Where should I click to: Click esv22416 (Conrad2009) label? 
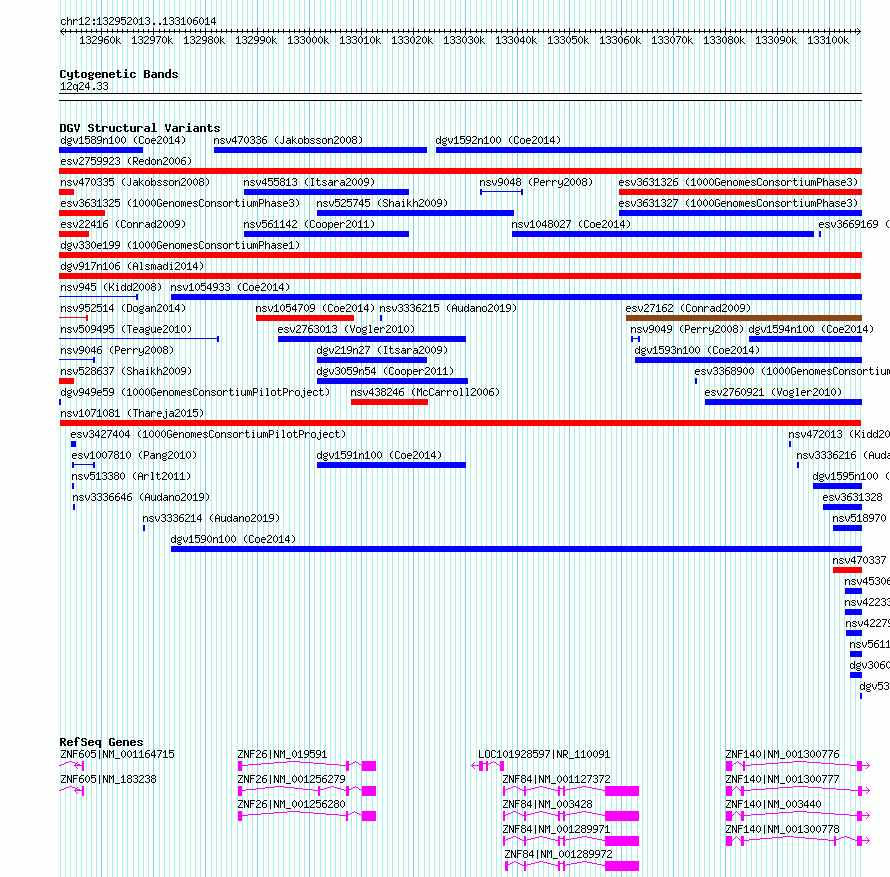point(123,224)
